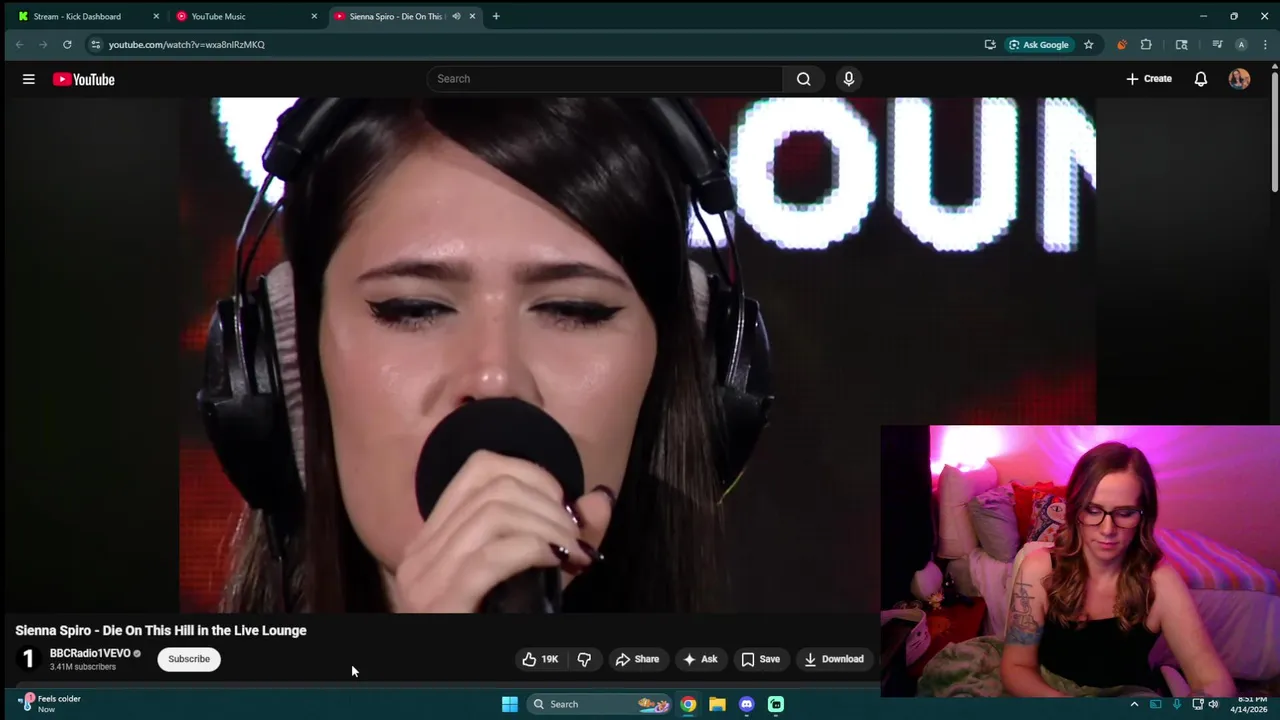This screenshot has width=1280, height=720.
Task: Click the Windows taskbar Search box
Action: point(599,704)
